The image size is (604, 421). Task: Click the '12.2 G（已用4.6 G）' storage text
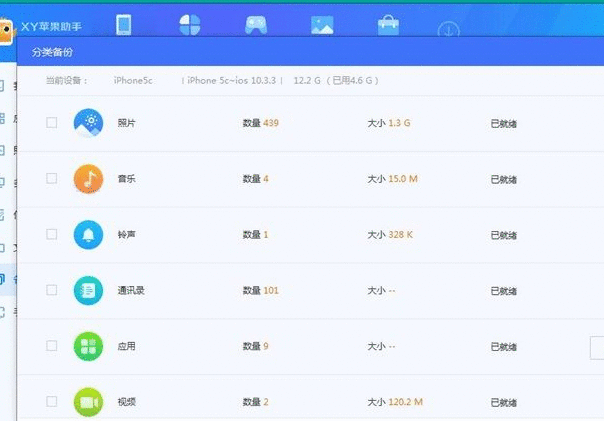coord(336,81)
